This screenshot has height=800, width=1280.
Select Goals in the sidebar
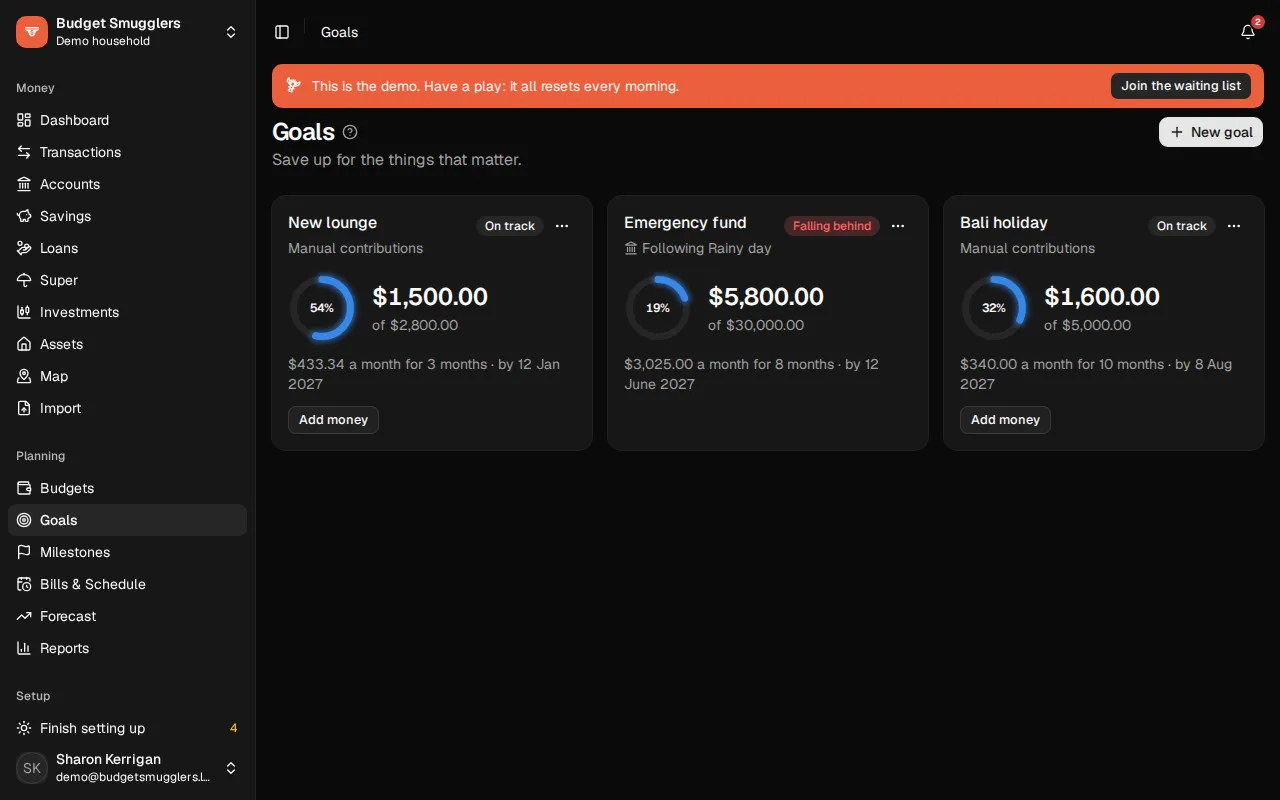[x=127, y=520]
